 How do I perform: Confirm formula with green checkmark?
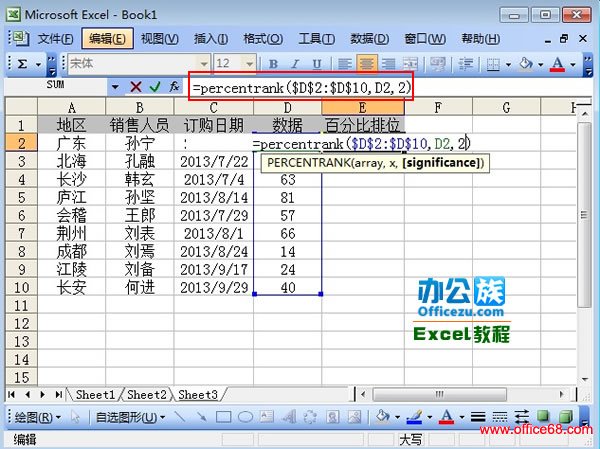tap(155, 87)
